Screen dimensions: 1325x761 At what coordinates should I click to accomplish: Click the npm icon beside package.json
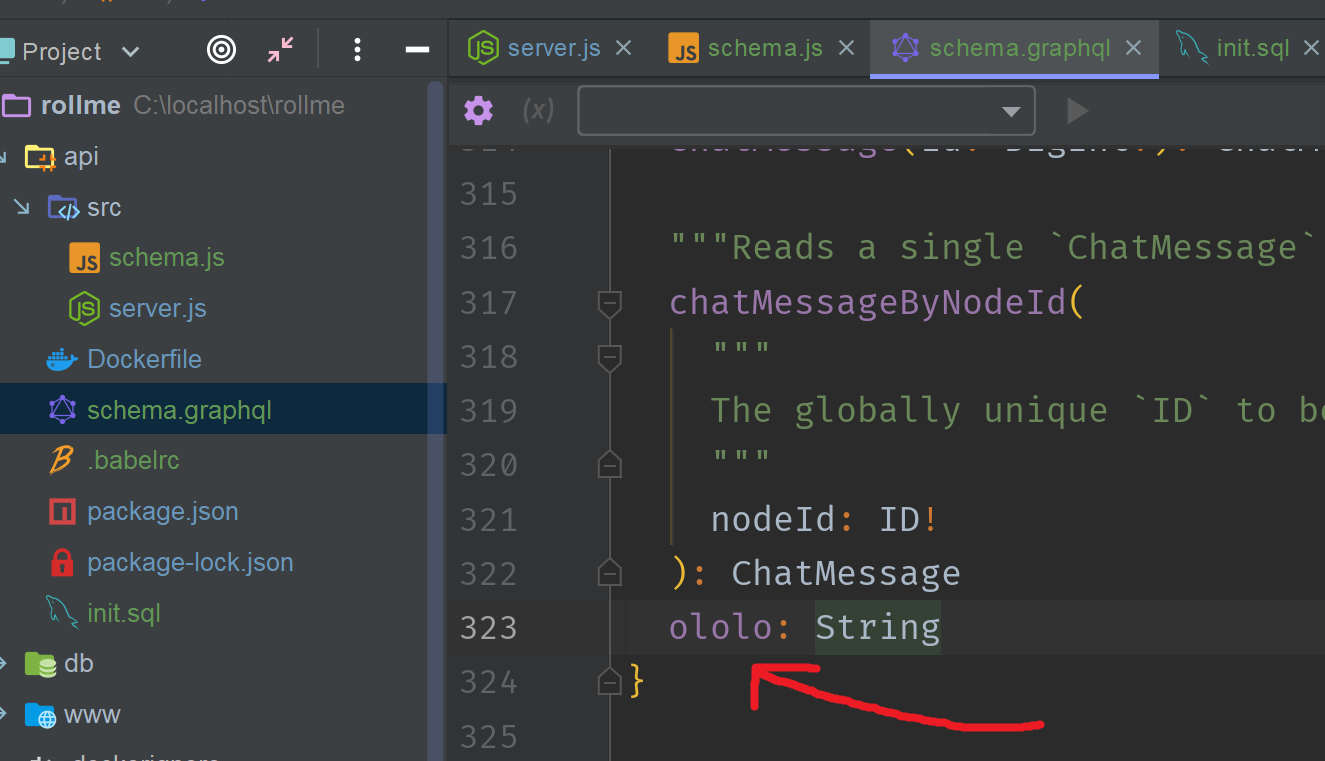(62, 511)
